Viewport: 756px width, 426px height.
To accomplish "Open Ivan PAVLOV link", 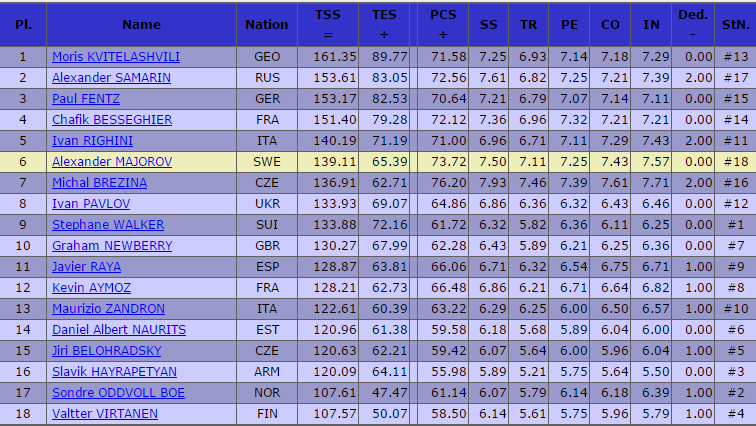I will tap(91, 203).
